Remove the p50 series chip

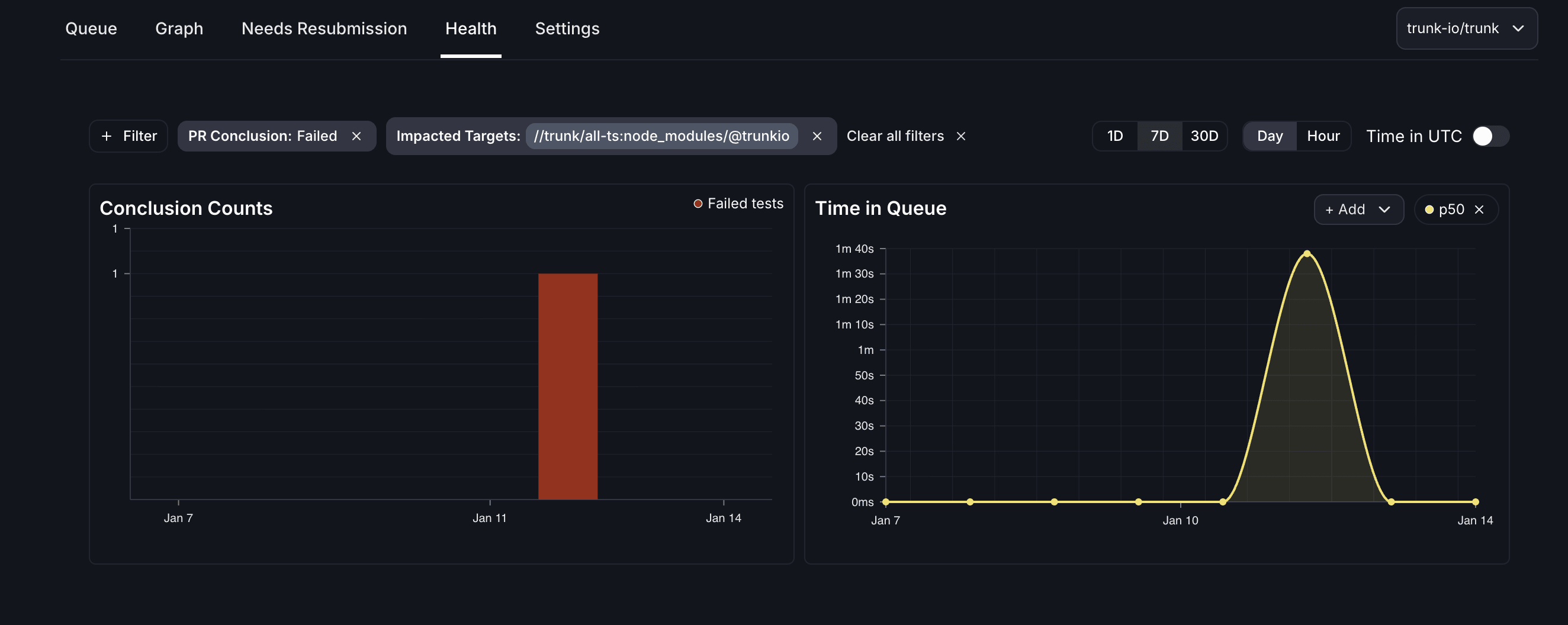[x=1479, y=210]
